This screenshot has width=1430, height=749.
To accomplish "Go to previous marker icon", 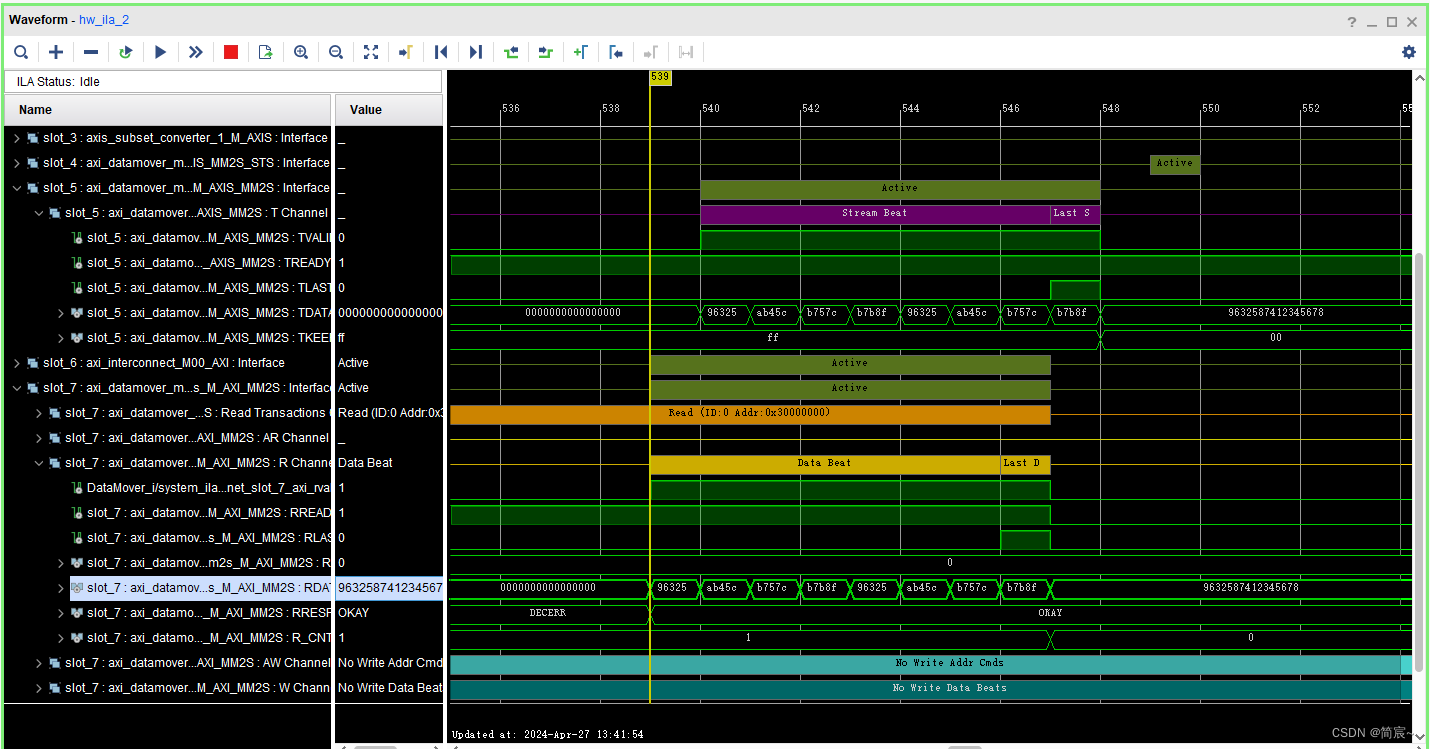I will click(x=616, y=52).
